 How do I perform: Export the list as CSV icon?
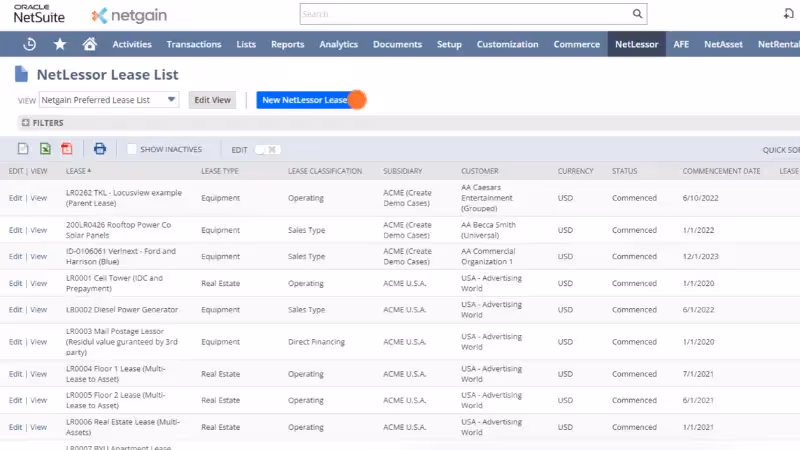click(x=23, y=149)
